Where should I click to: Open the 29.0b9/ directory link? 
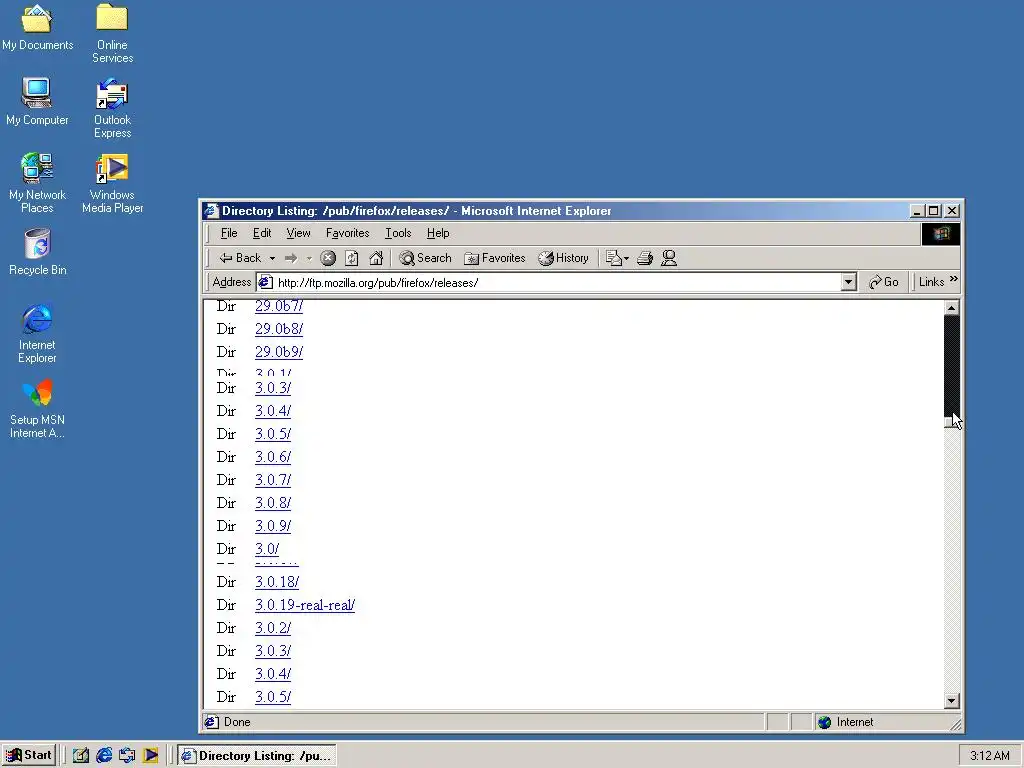coord(279,352)
